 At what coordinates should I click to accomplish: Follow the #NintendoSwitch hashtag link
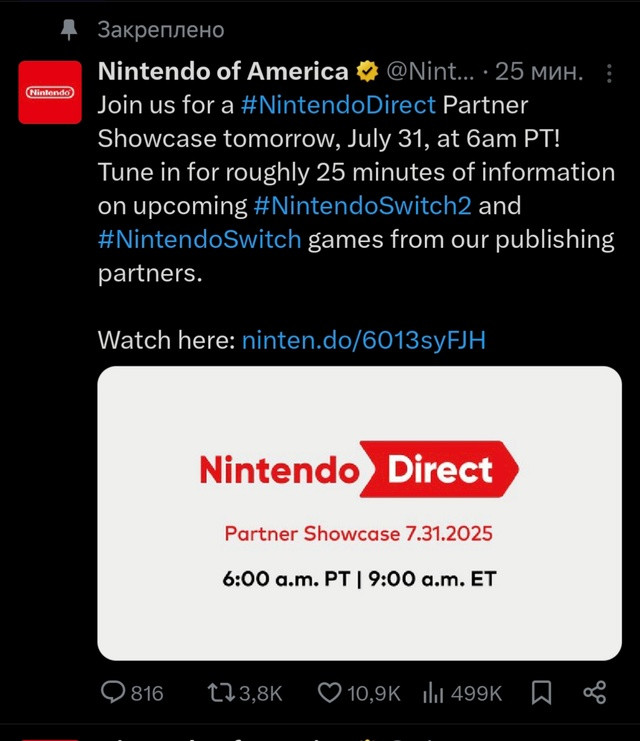pos(199,240)
